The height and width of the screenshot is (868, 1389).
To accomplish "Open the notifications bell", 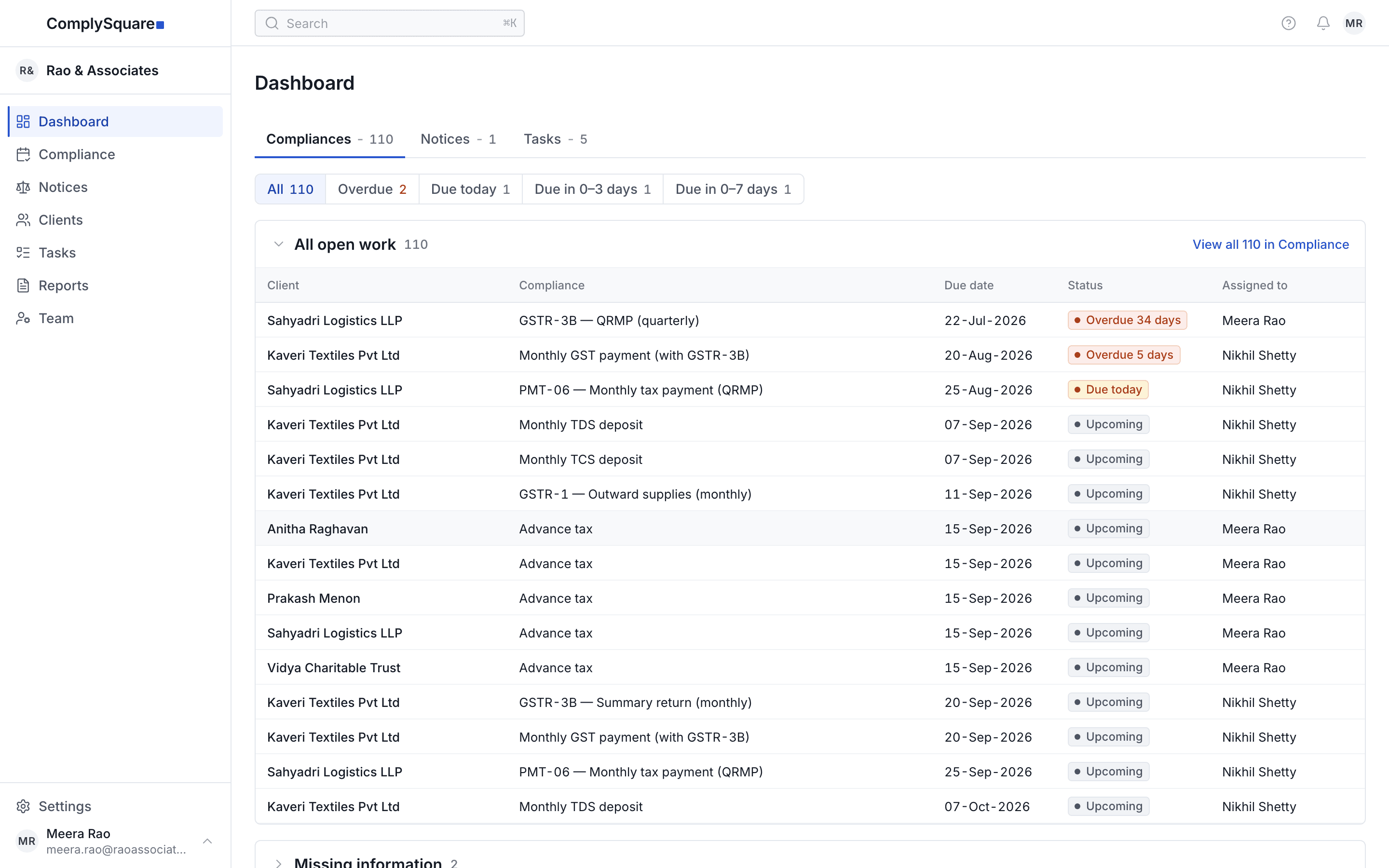I will pyautogui.click(x=1323, y=23).
